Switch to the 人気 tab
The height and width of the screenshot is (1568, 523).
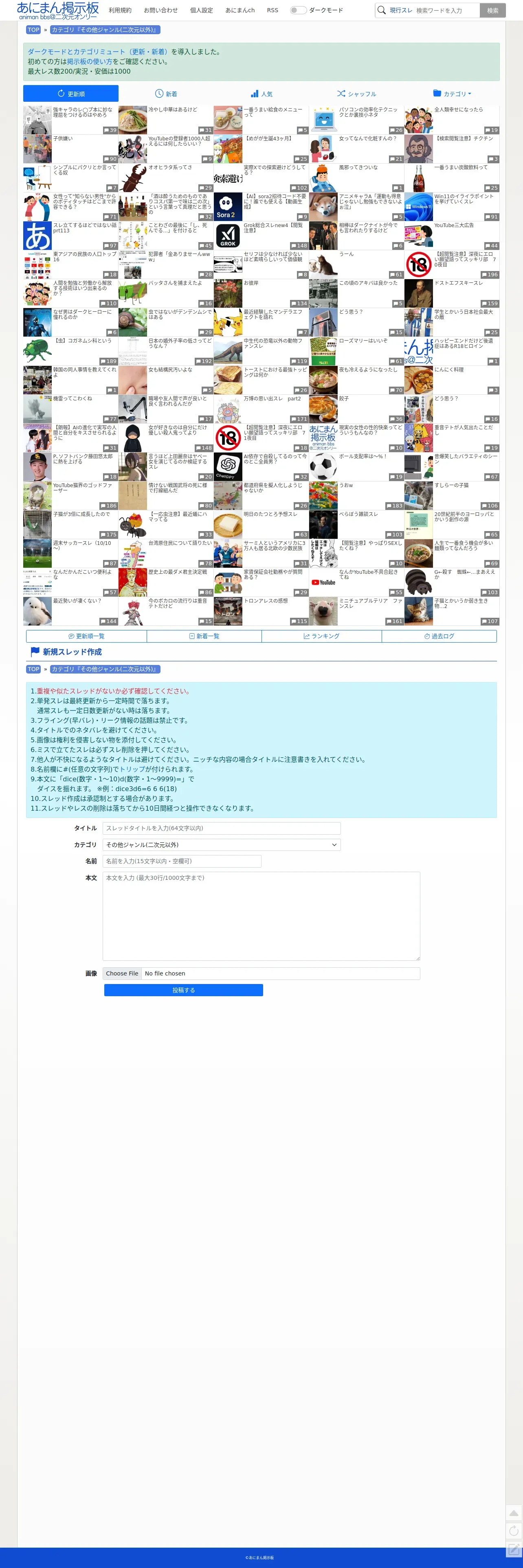[261, 94]
